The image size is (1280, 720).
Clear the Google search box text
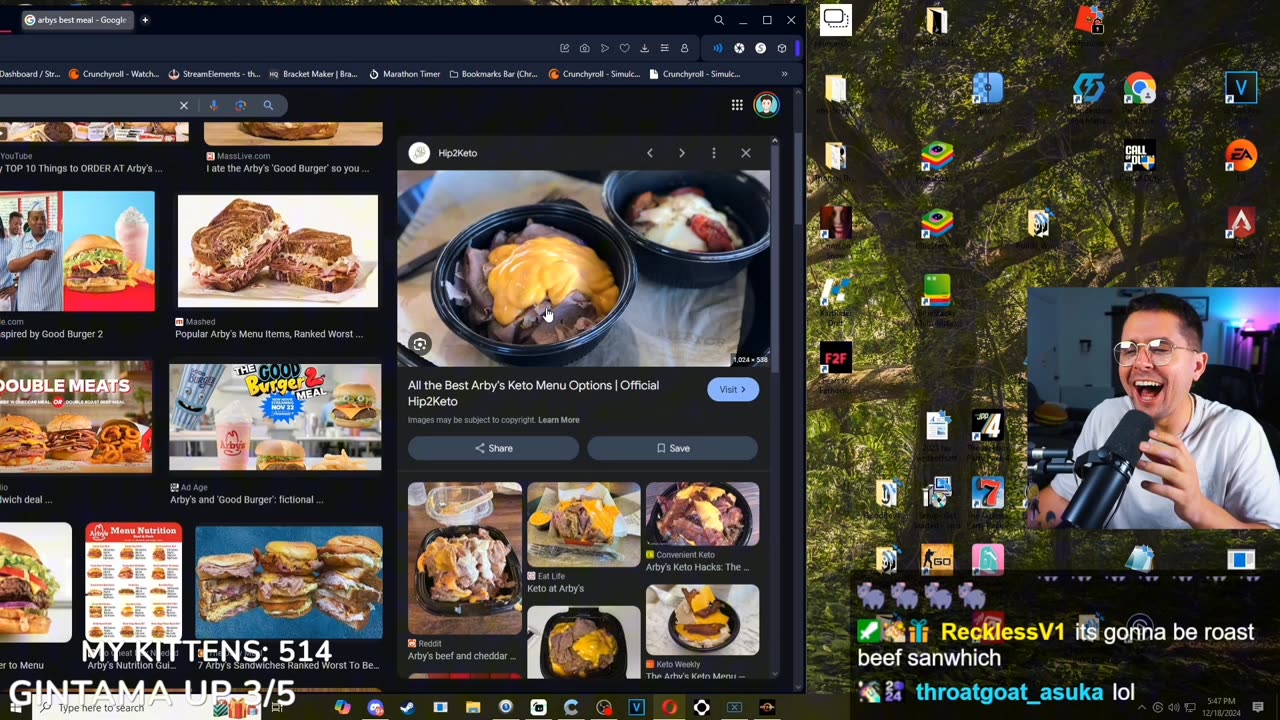coord(184,105)
